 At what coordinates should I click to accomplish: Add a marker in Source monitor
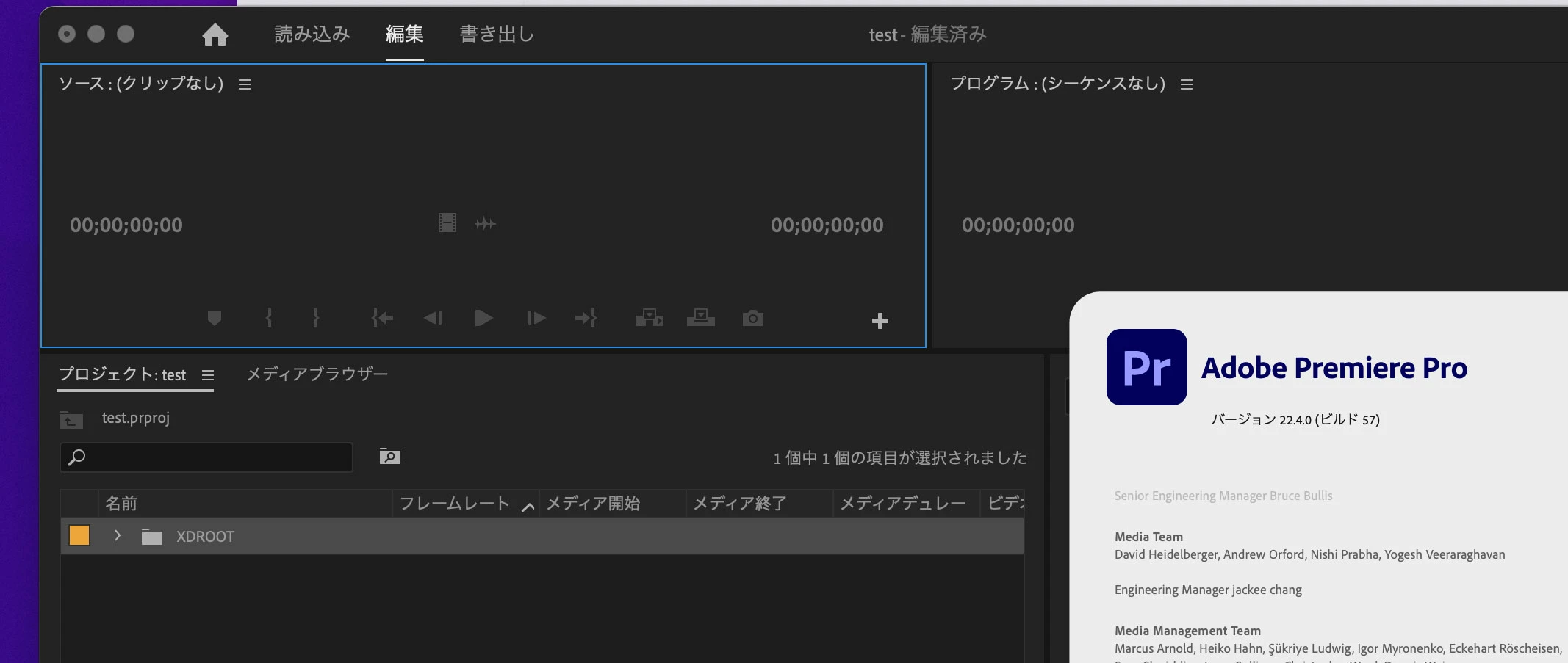pos(214,318)
